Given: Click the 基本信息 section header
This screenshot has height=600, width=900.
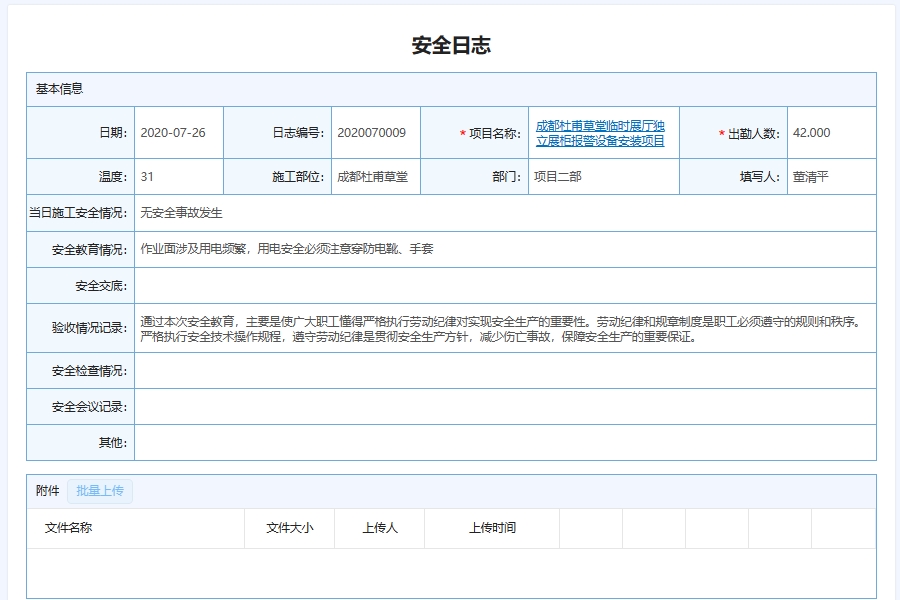Looking at the screenshot, I should click(59, 89).
